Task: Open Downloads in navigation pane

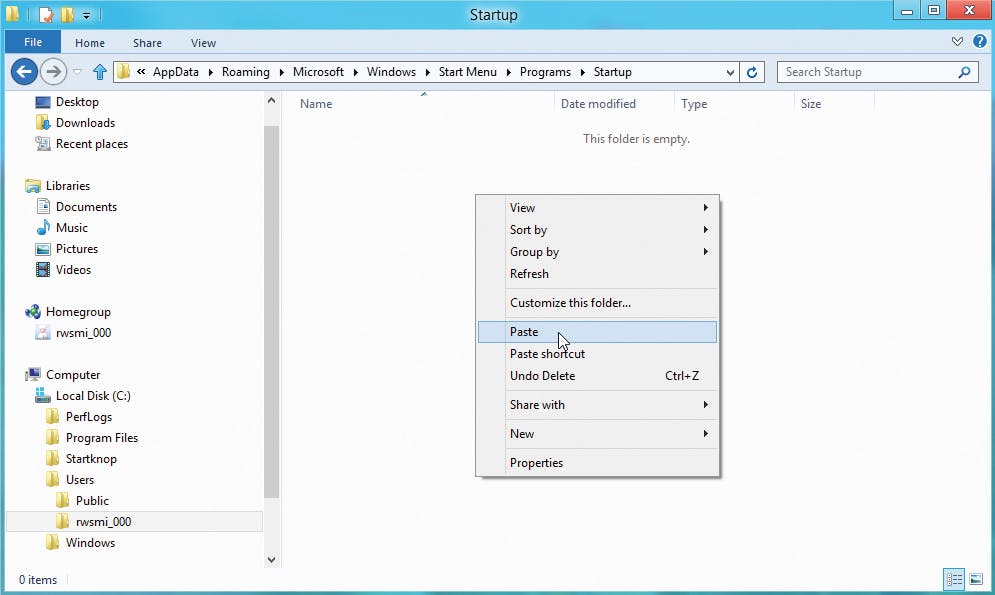Action: coord(85,122)
